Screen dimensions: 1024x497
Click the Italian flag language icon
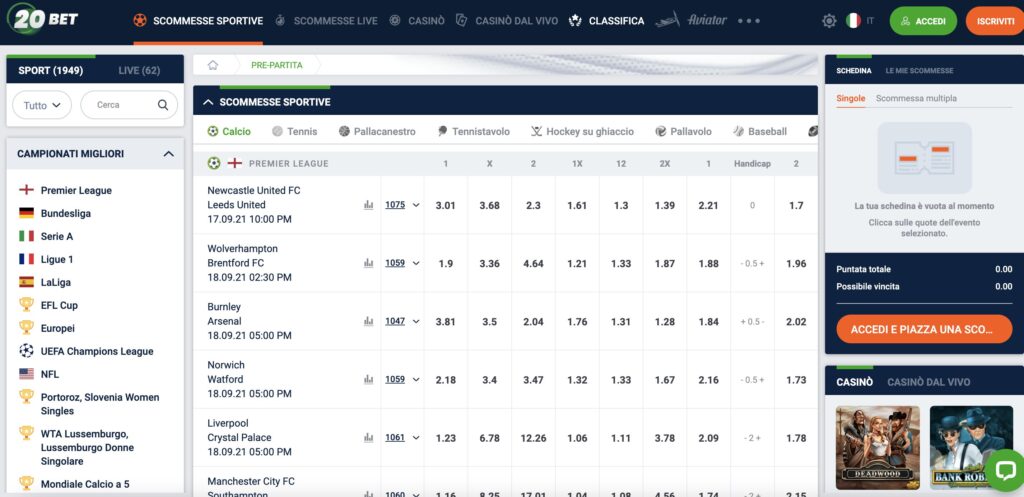point(853,21)
